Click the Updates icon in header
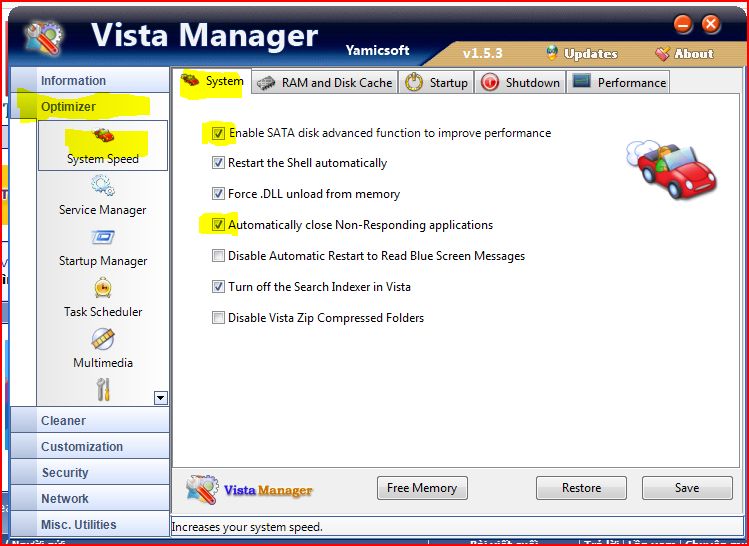This screenshot has height=546, width=749. [553, 53]
